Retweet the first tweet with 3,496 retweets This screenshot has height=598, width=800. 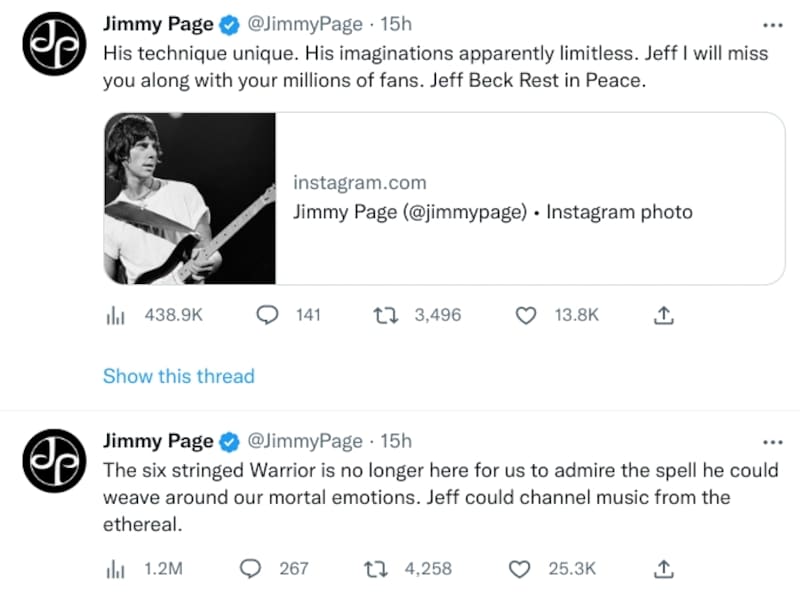tap(383, 315)
